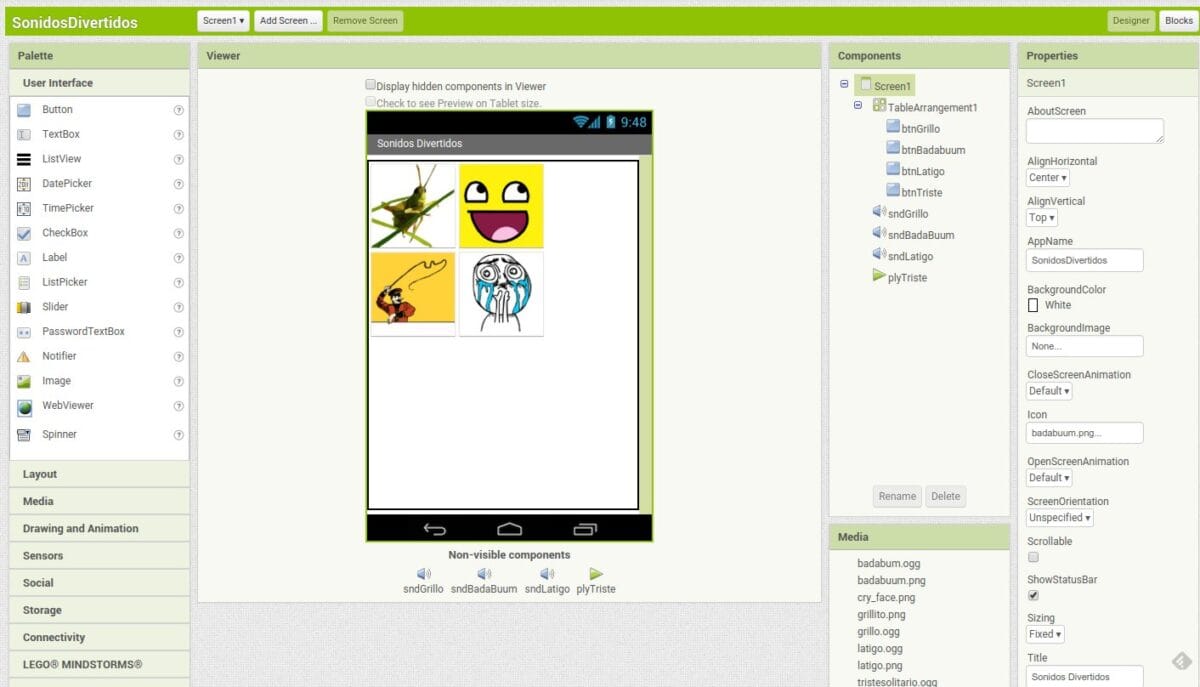Select the Button component in the Palette

[x=59, y=109]
